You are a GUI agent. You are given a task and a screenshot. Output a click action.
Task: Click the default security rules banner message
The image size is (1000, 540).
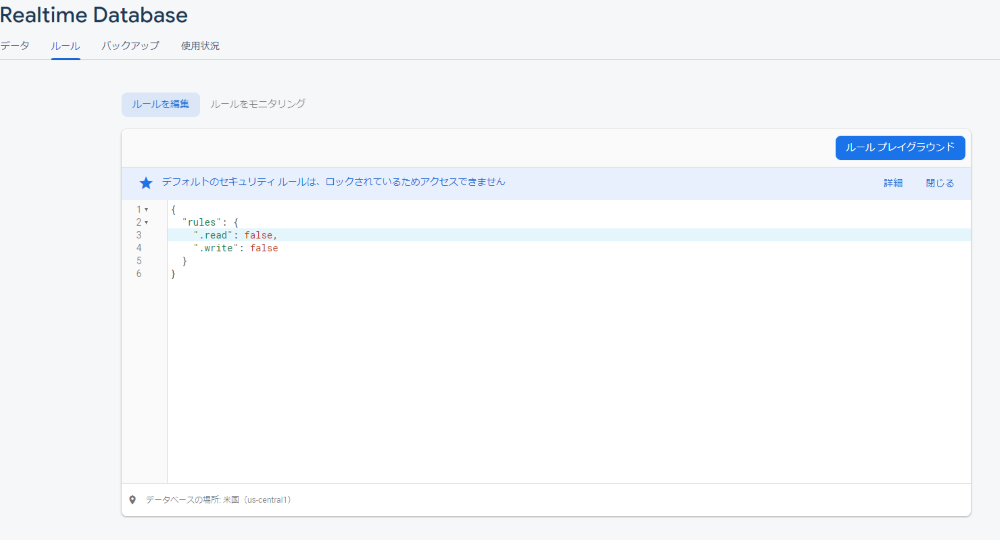pos(333,182)
